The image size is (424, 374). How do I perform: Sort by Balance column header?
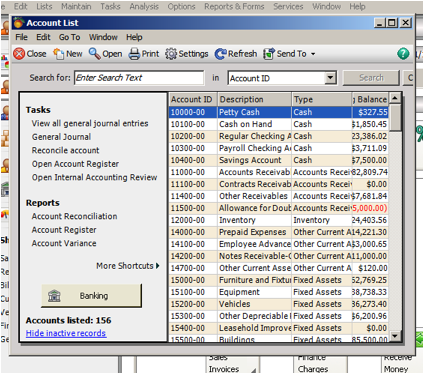pyautogui.click(x=370, y=99)
